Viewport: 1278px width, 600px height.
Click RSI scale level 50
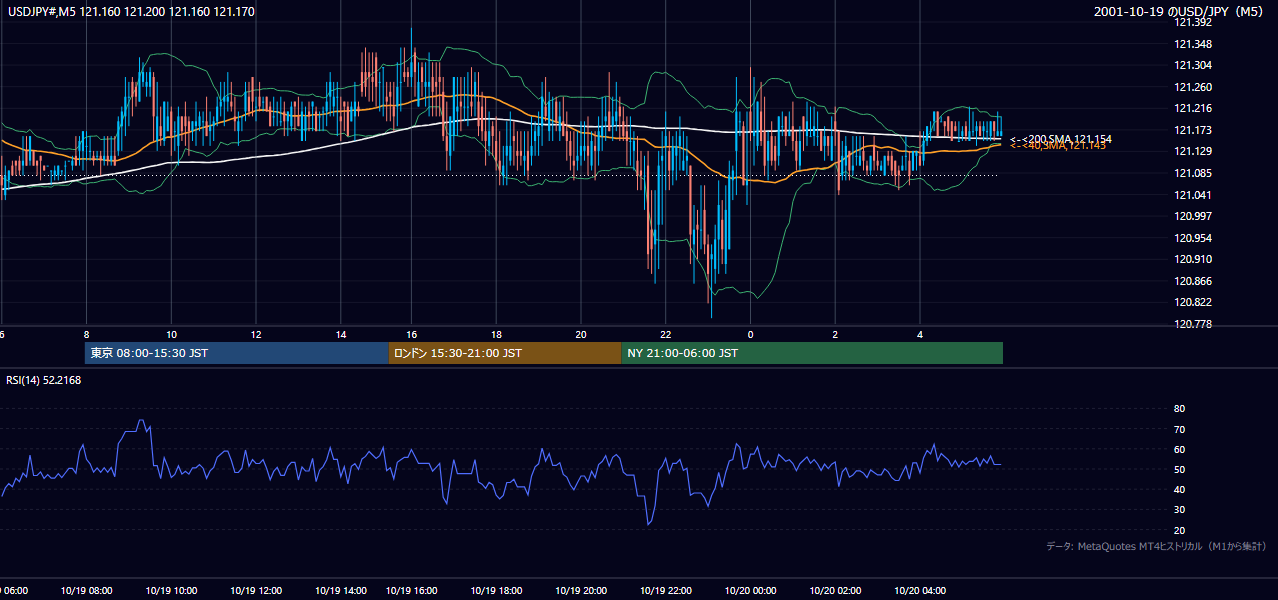(x=1179, y=469)
